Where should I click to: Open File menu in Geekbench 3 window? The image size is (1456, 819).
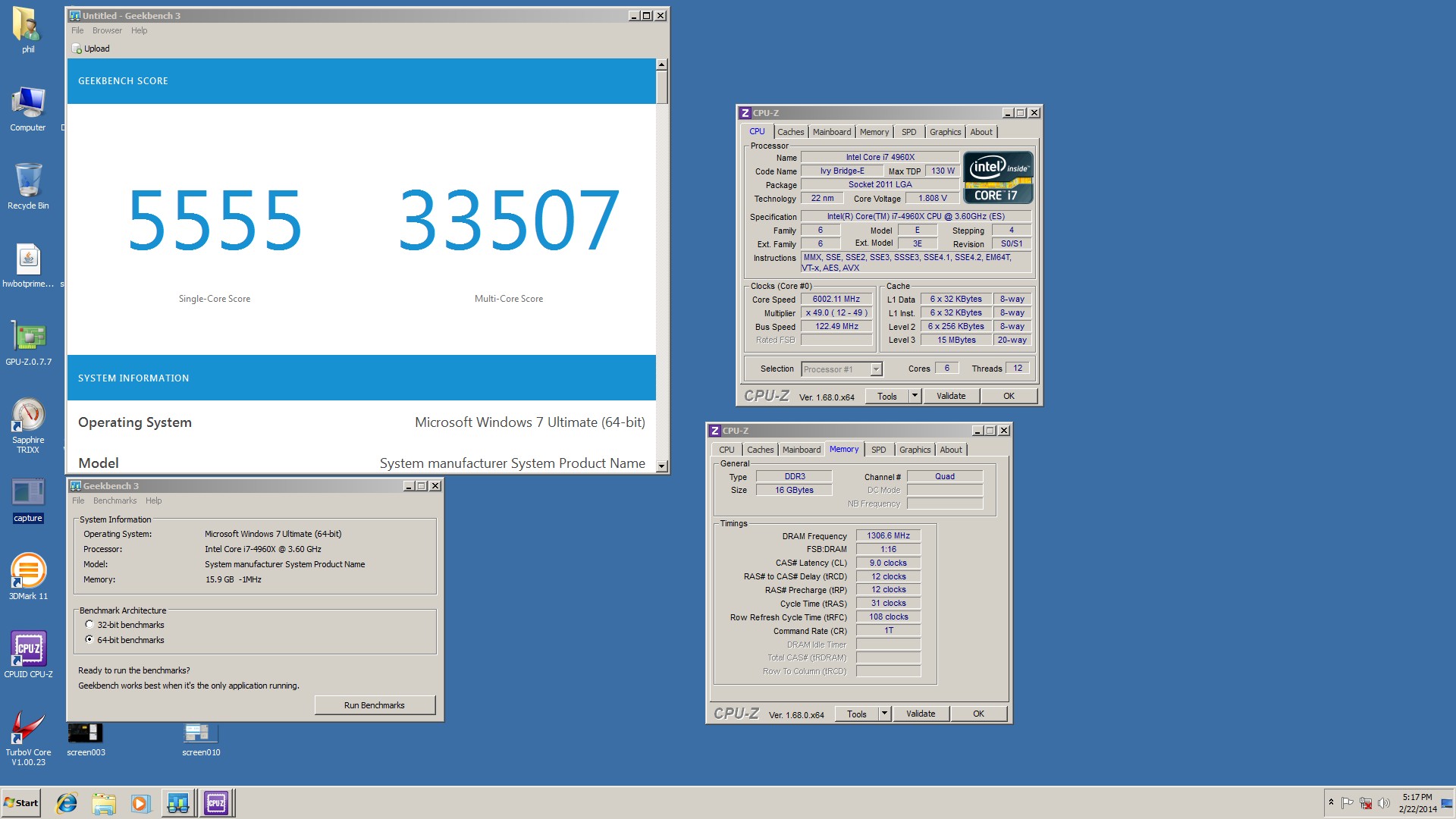[x=78, y=500]
